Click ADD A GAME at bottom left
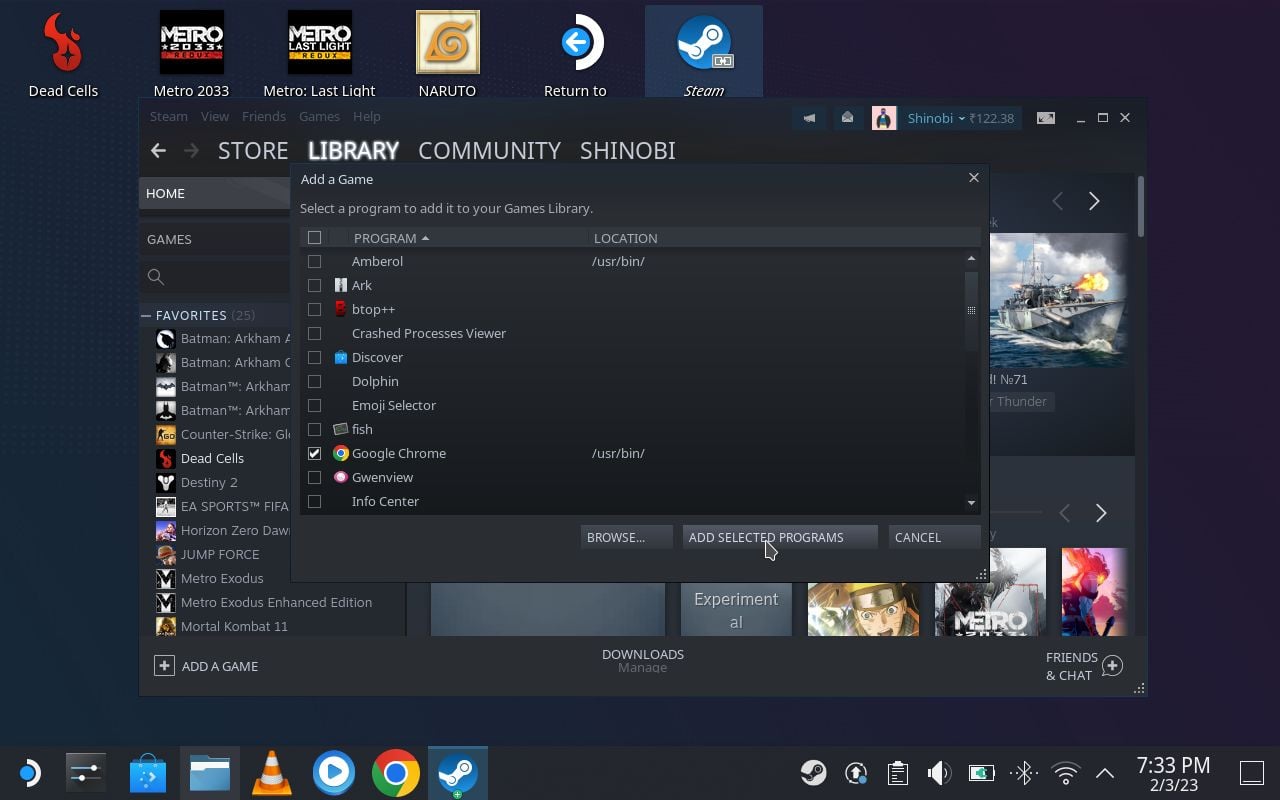This screenshot has width=1280, height=800. 206,666
